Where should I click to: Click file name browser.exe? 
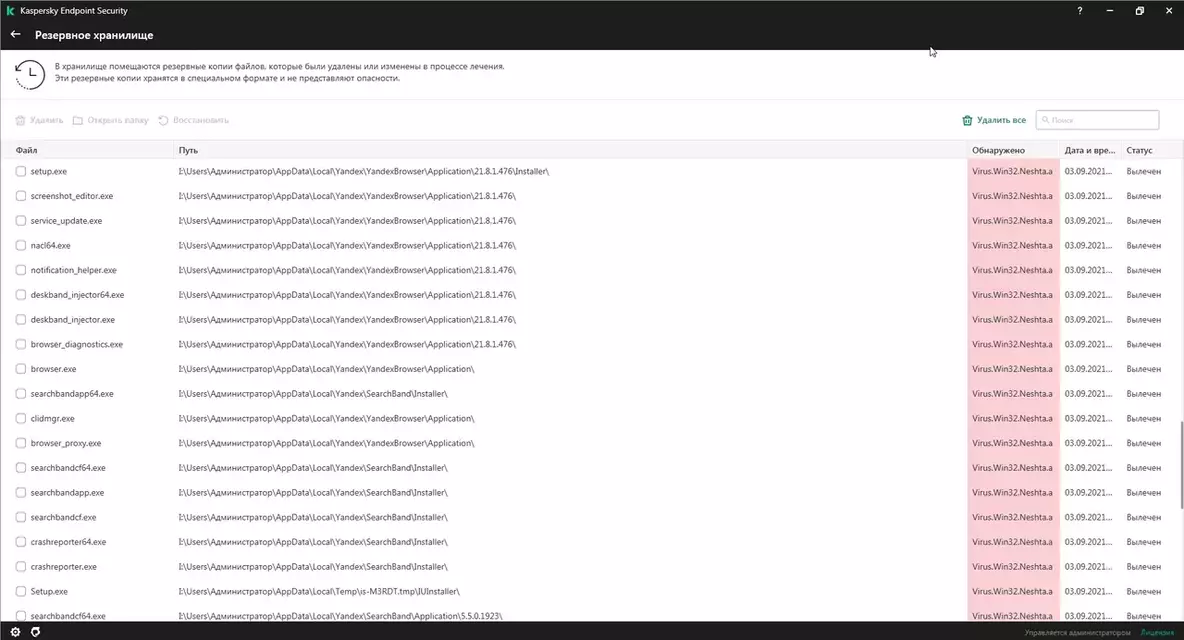(x=54, y=369)
